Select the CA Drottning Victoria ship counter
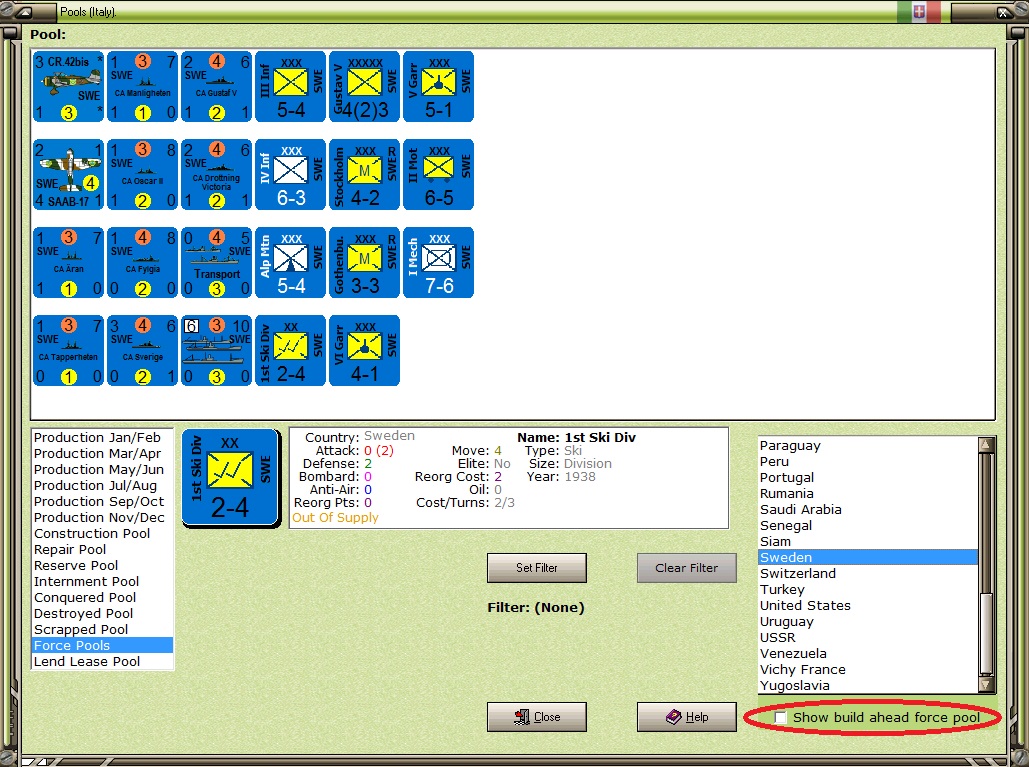 point(217,175)
